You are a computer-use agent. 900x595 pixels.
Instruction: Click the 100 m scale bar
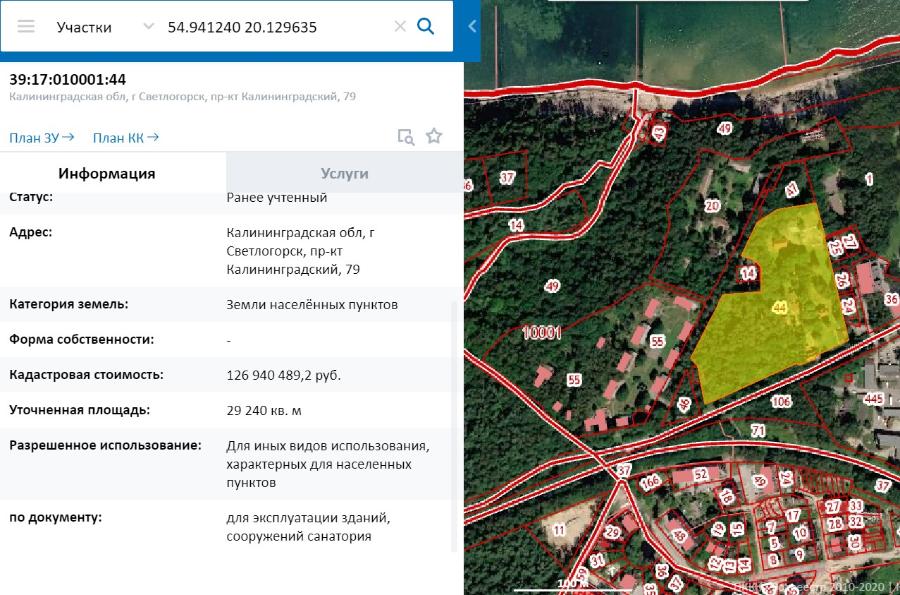(572, 583)
